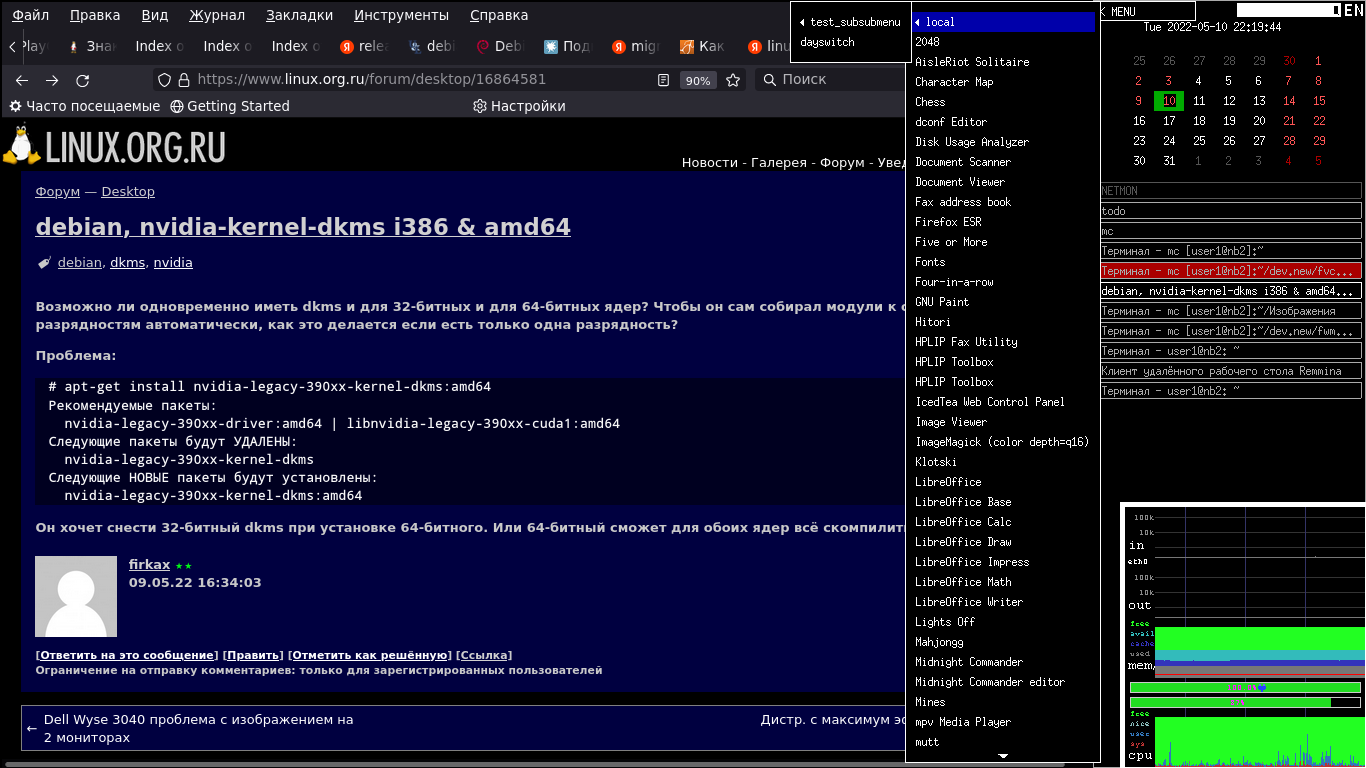Launch mpv Media Player from menu
1366x768 pixels.
pyautogui.click(x=1003, y=722)
